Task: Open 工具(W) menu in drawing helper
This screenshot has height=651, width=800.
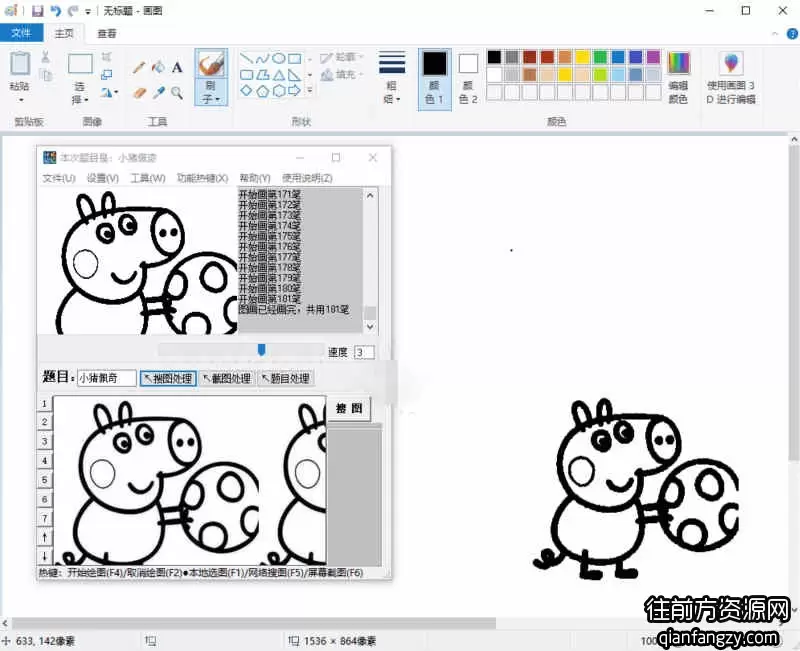Action: tap(148, 178)
